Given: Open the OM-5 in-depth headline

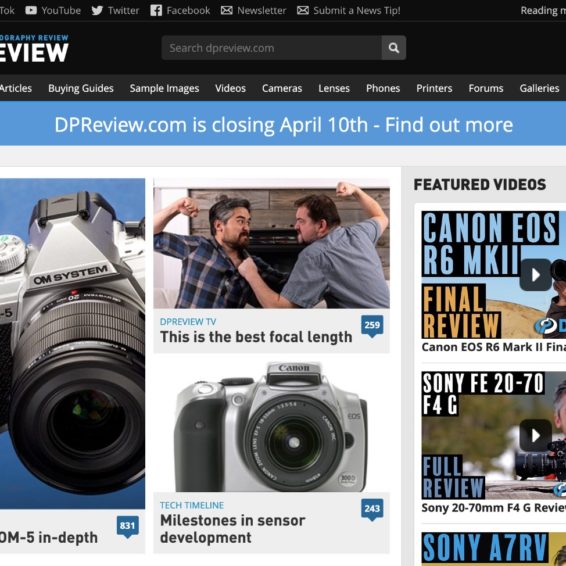Looking at the screenshot, I should (x=49, y=537).
